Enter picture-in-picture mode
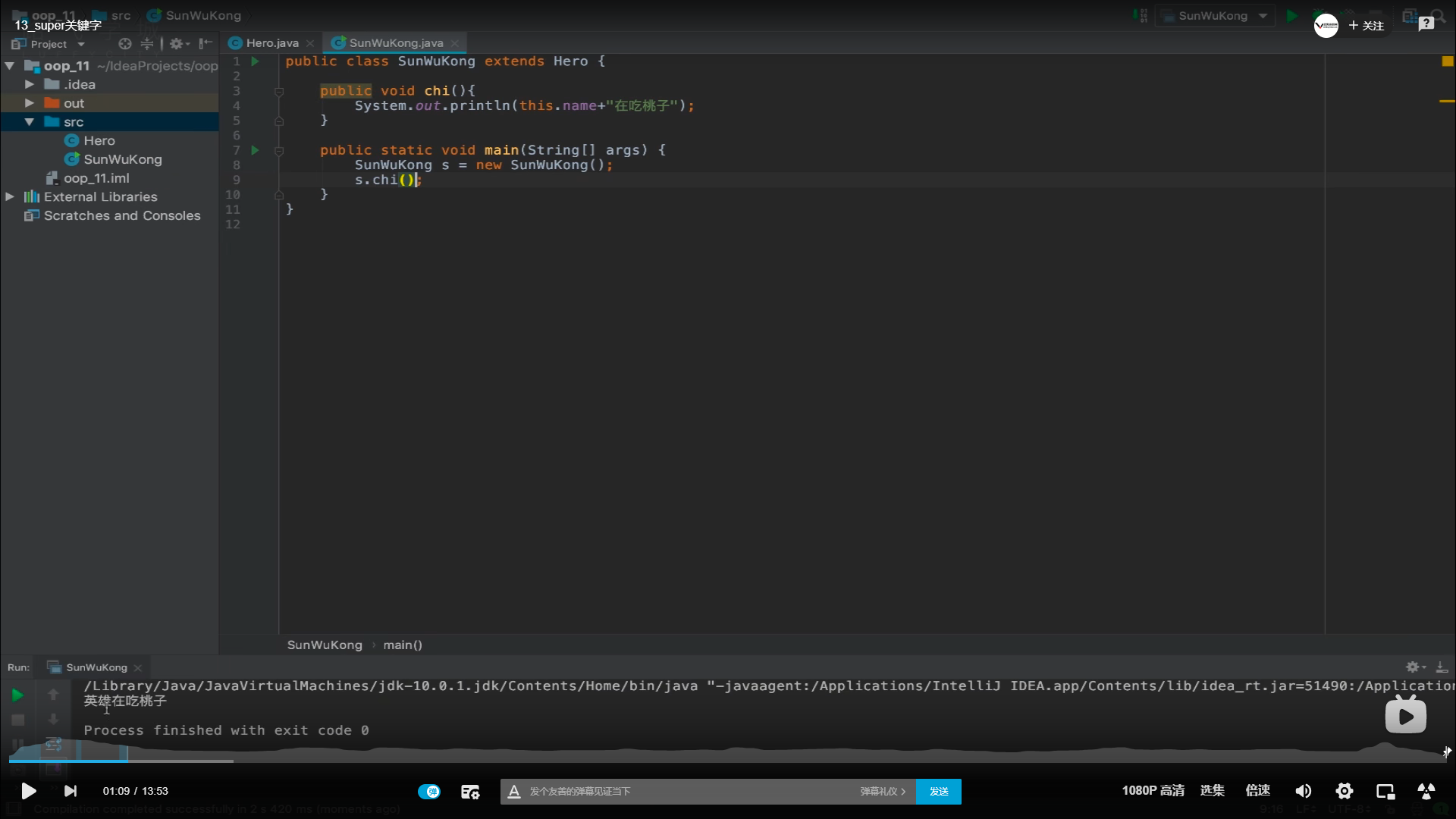Viewport: 1456px width, 819px height. 1385,791
